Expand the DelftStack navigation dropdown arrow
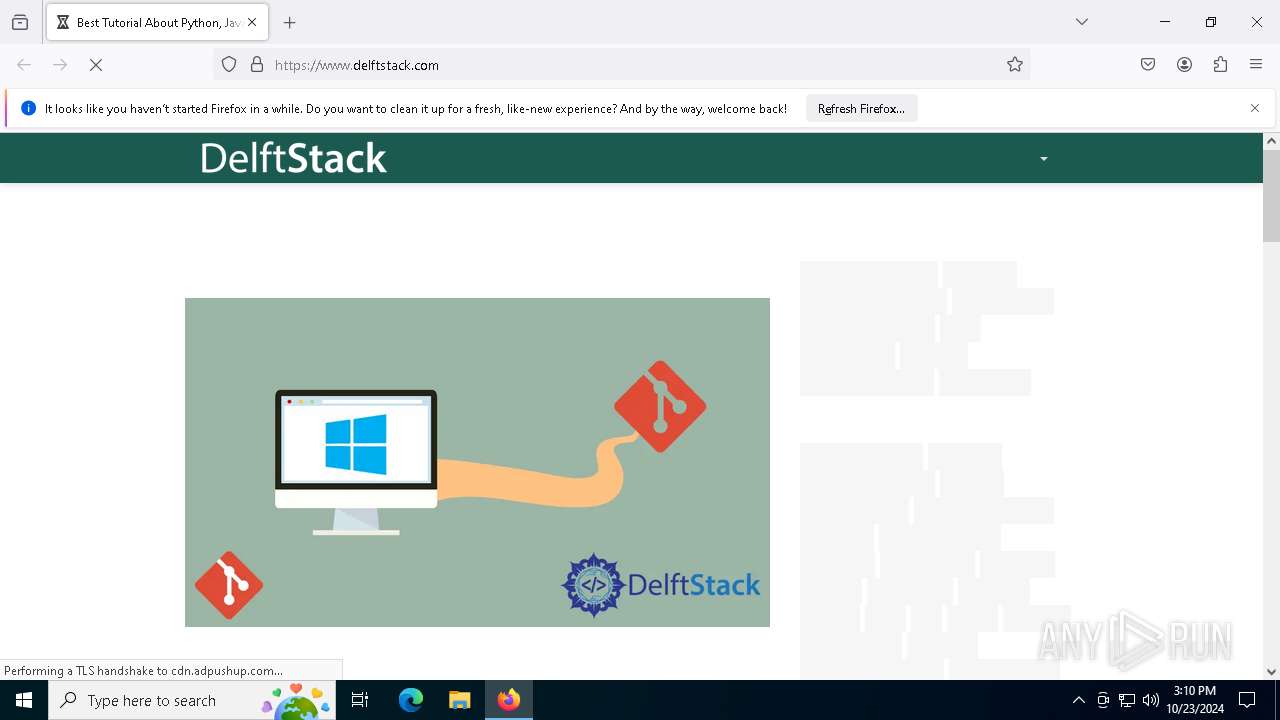1280x720 pixels. click(x=1043, y=159)
